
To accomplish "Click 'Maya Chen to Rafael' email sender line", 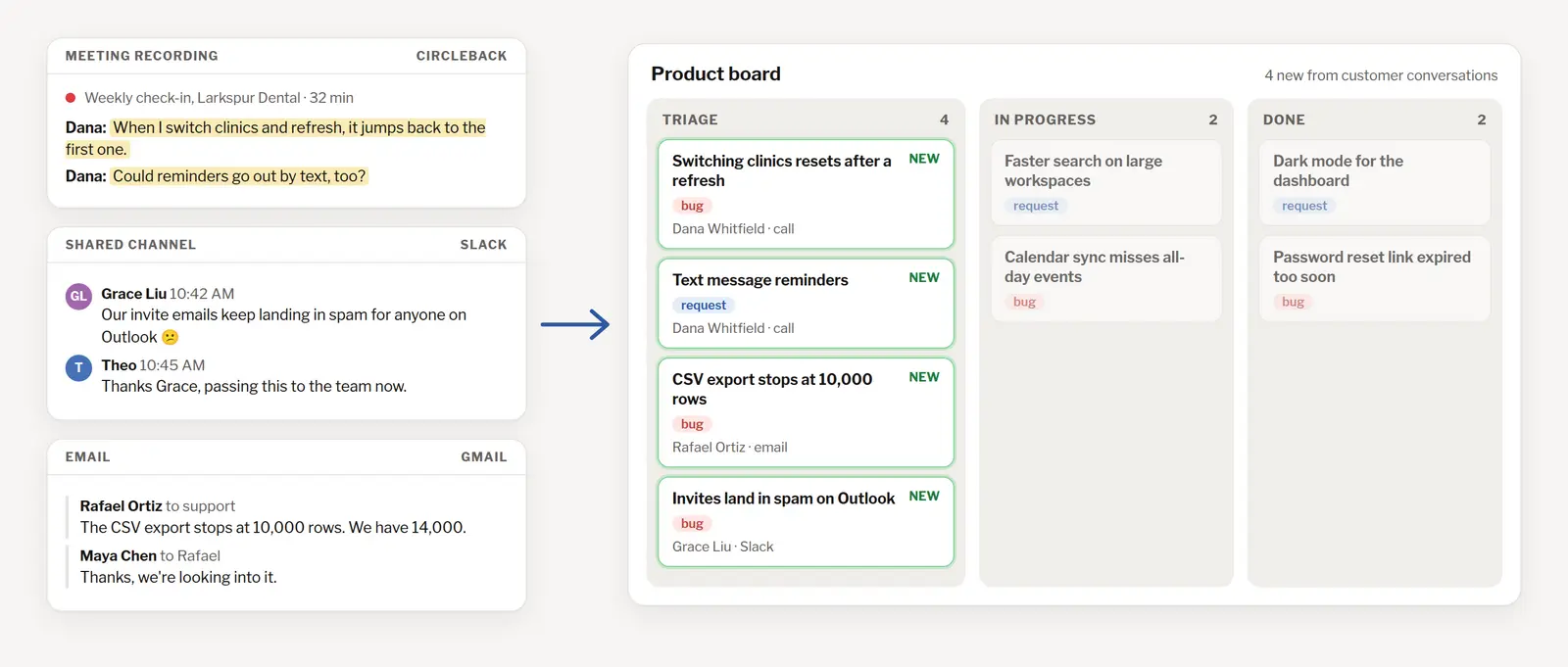I will point(150,556).
